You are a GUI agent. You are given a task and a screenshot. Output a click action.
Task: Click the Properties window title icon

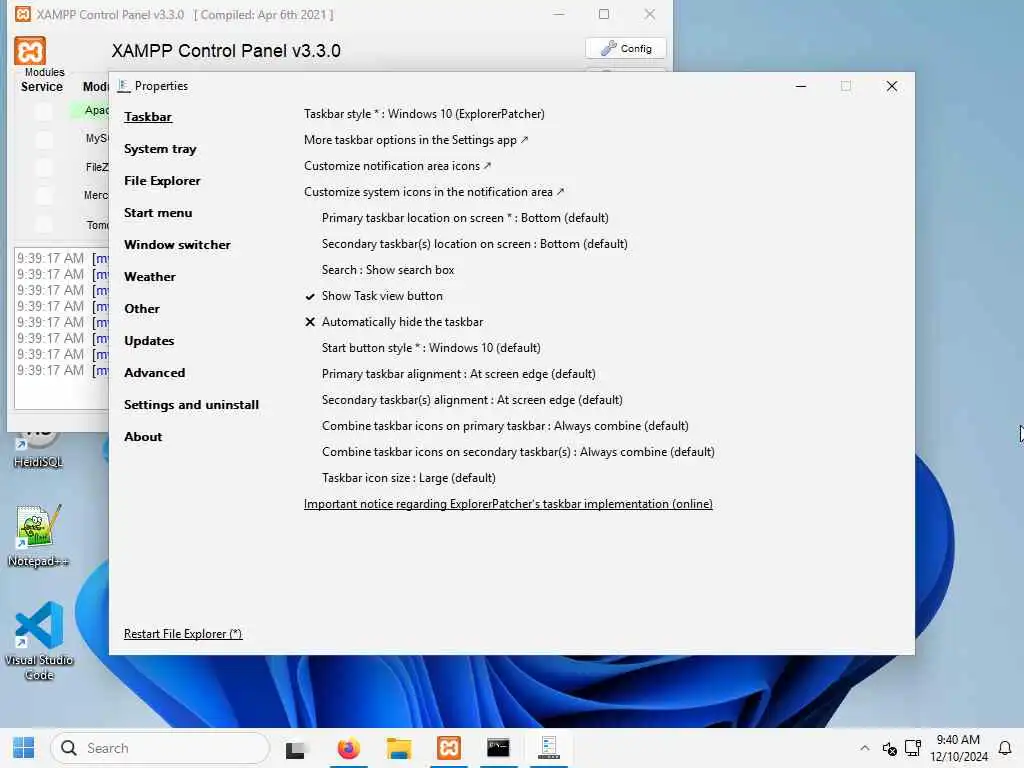click(123, 86)
